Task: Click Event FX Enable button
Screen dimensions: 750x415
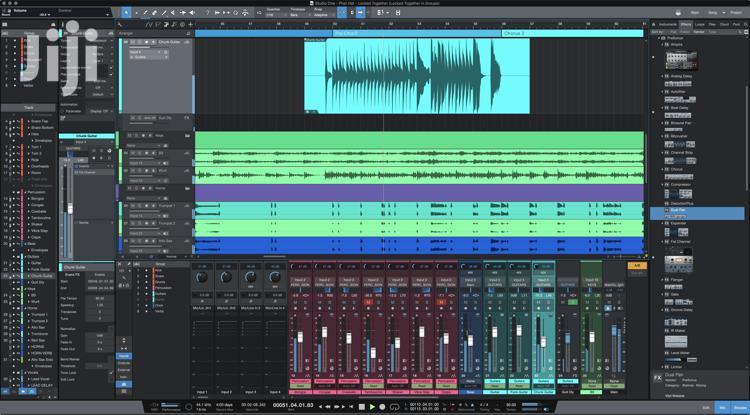Action: (x=99, y=275)
